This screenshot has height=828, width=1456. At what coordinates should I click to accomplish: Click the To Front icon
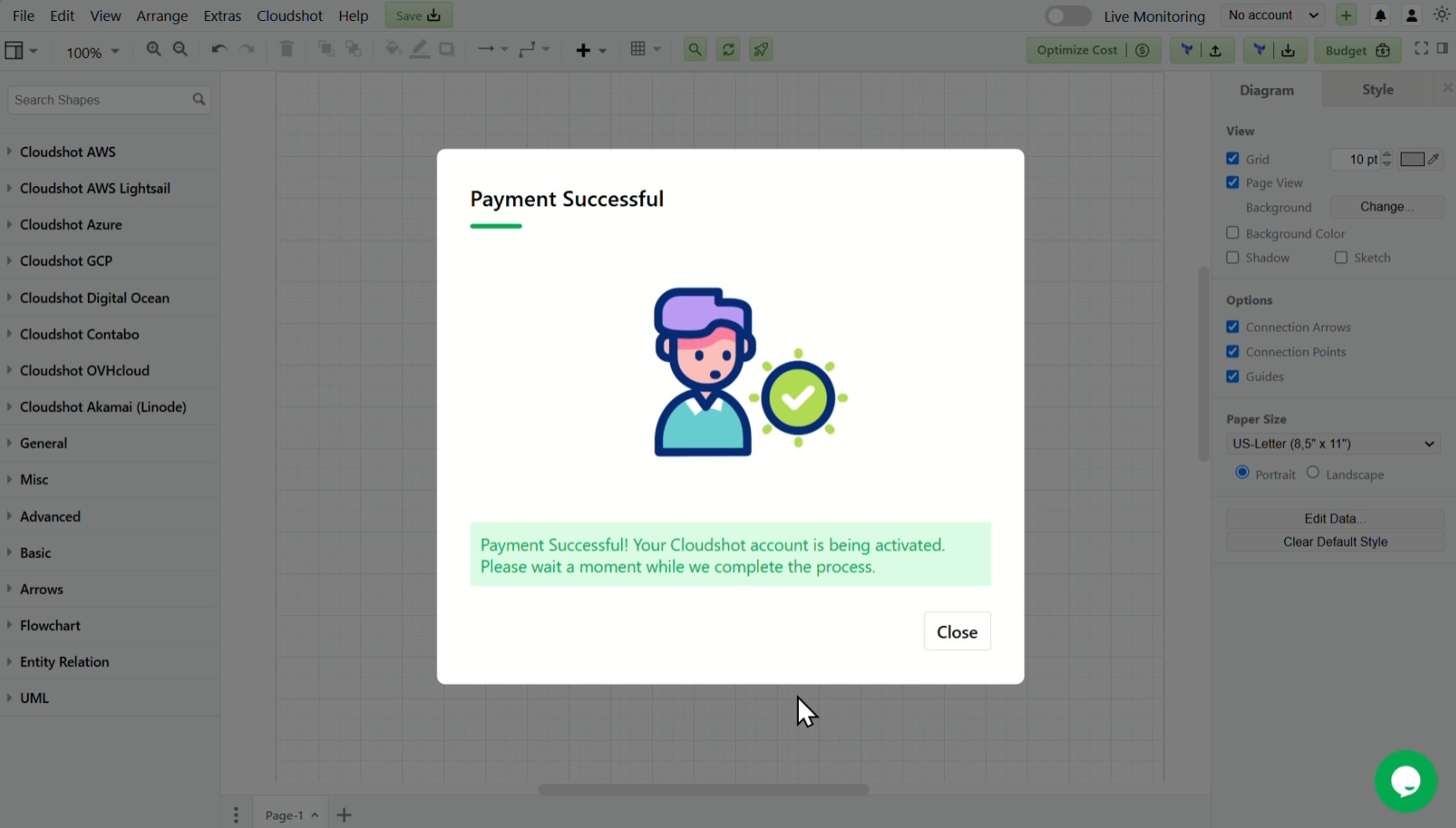(x=326, y=49)
